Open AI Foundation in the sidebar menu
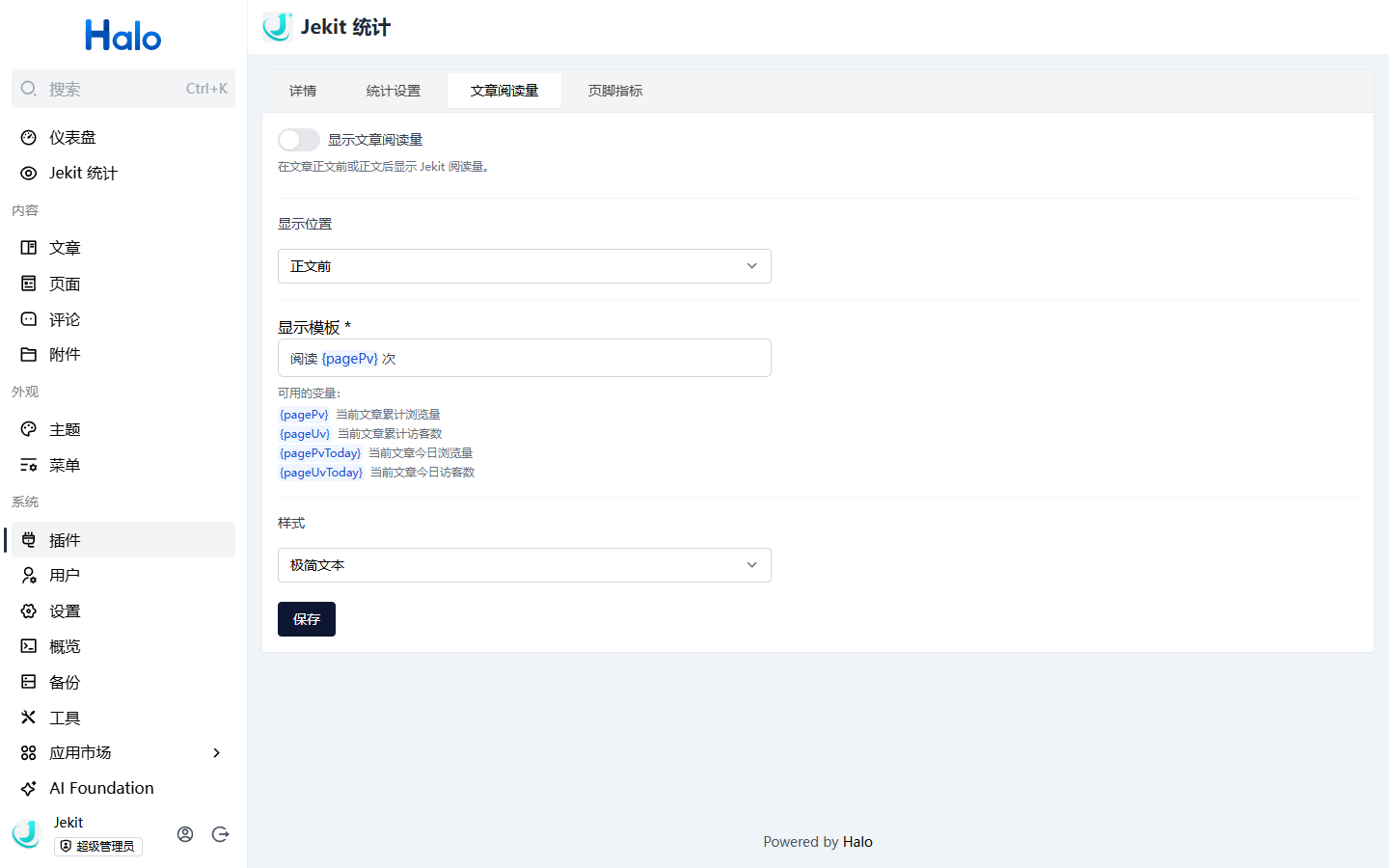 point(123,788)
